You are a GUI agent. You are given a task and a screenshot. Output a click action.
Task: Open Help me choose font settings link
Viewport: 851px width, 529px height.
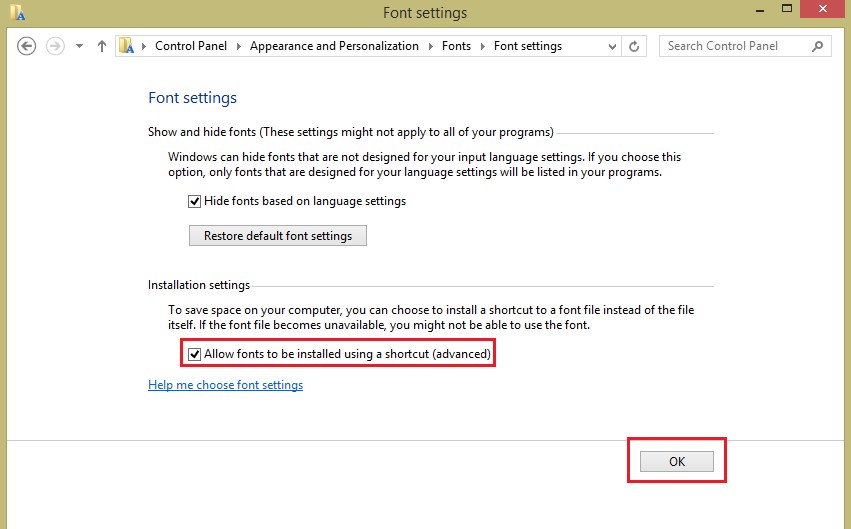pyautogui.click(x=225, y=385)
